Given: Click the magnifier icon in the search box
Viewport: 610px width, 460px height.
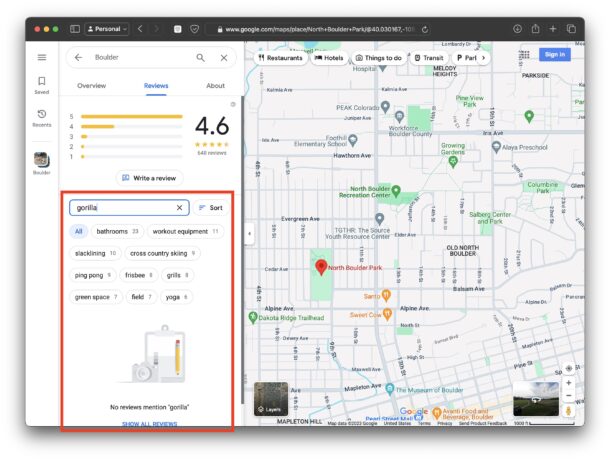Looking at the screenshot, I should coord(201,58).
